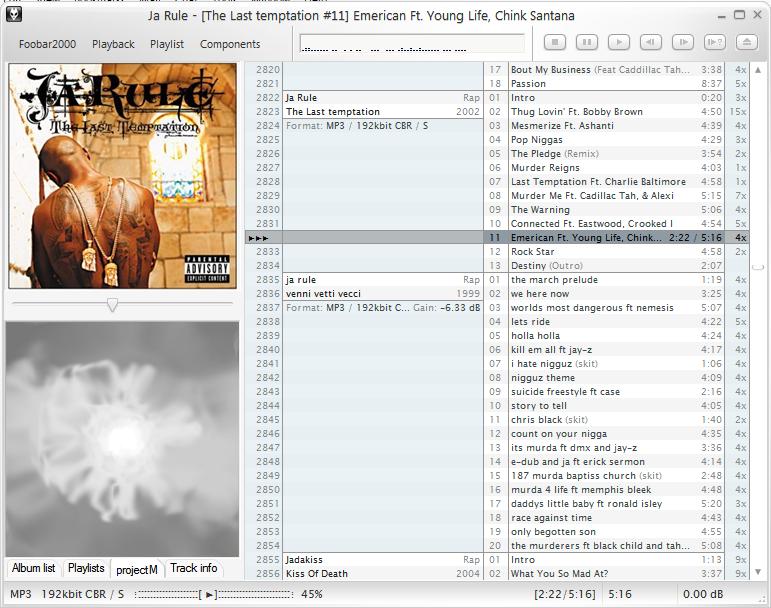Select the track 'Passion'
Image resolution: width=771 pixels, height=608 pixels.
(x=616, y=84)
